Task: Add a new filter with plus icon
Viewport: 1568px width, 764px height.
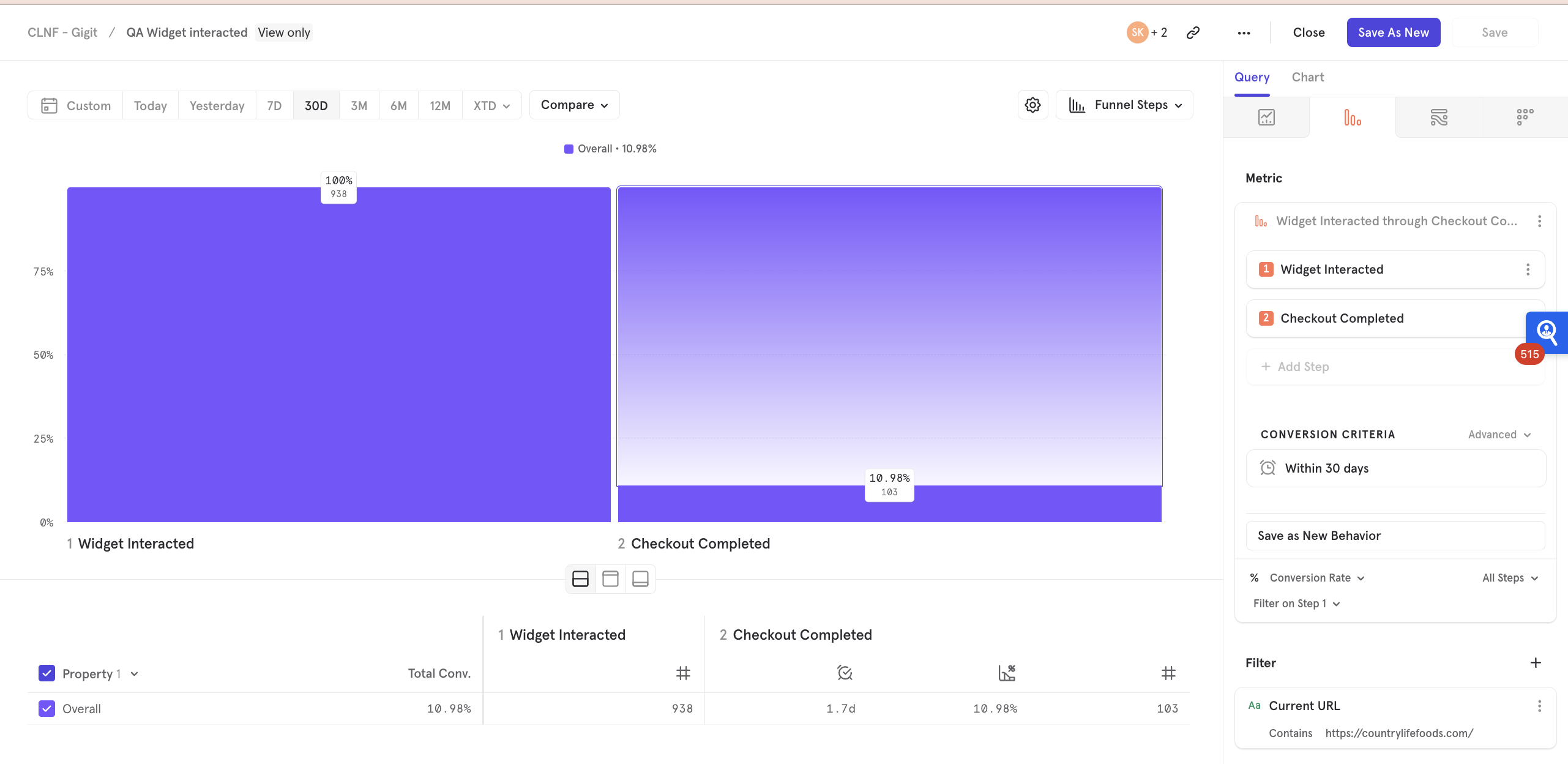Action: pos(1536,663)
